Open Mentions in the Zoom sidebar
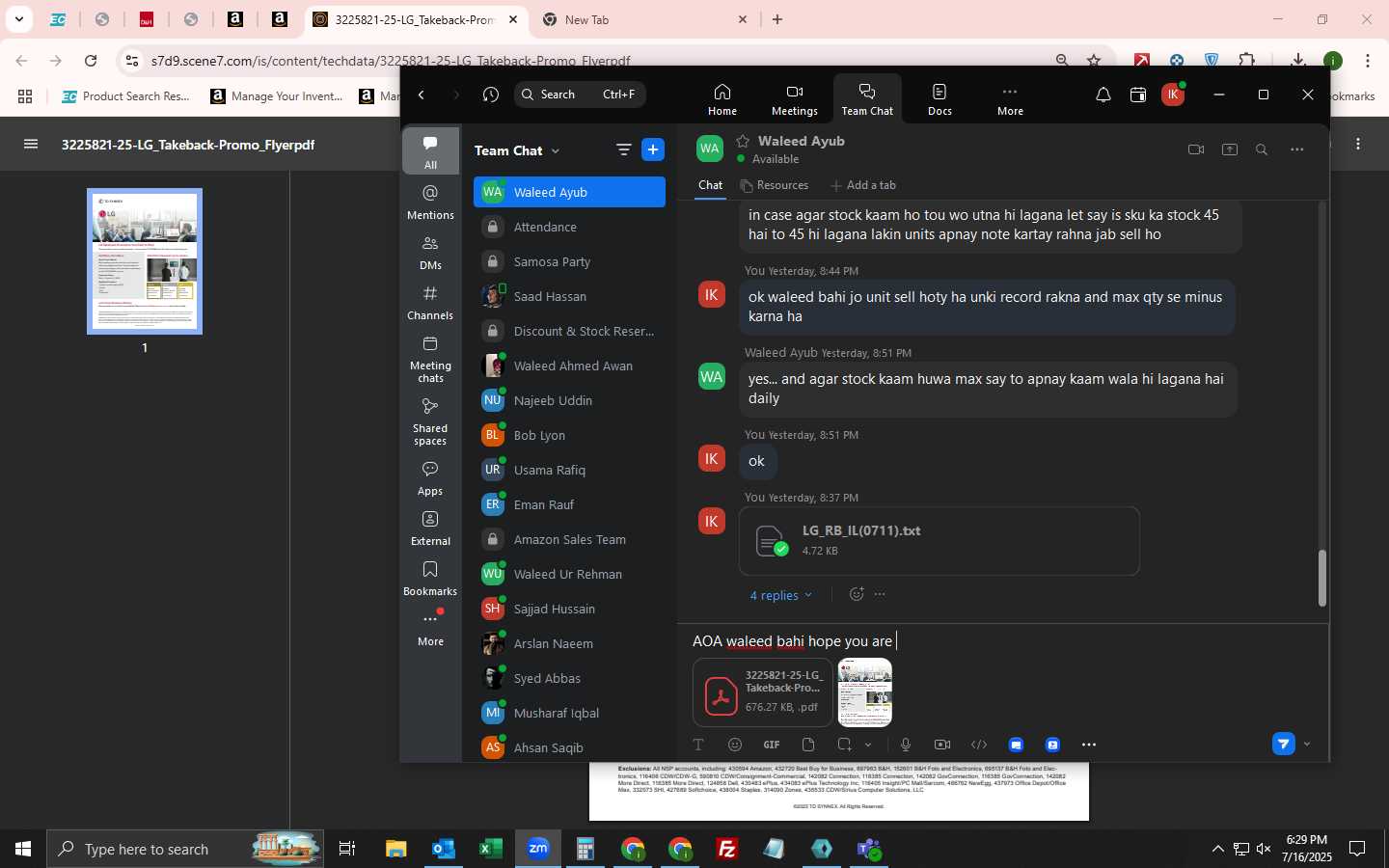The height and width of the screenshot is (868, 1389). coord(430,203)
